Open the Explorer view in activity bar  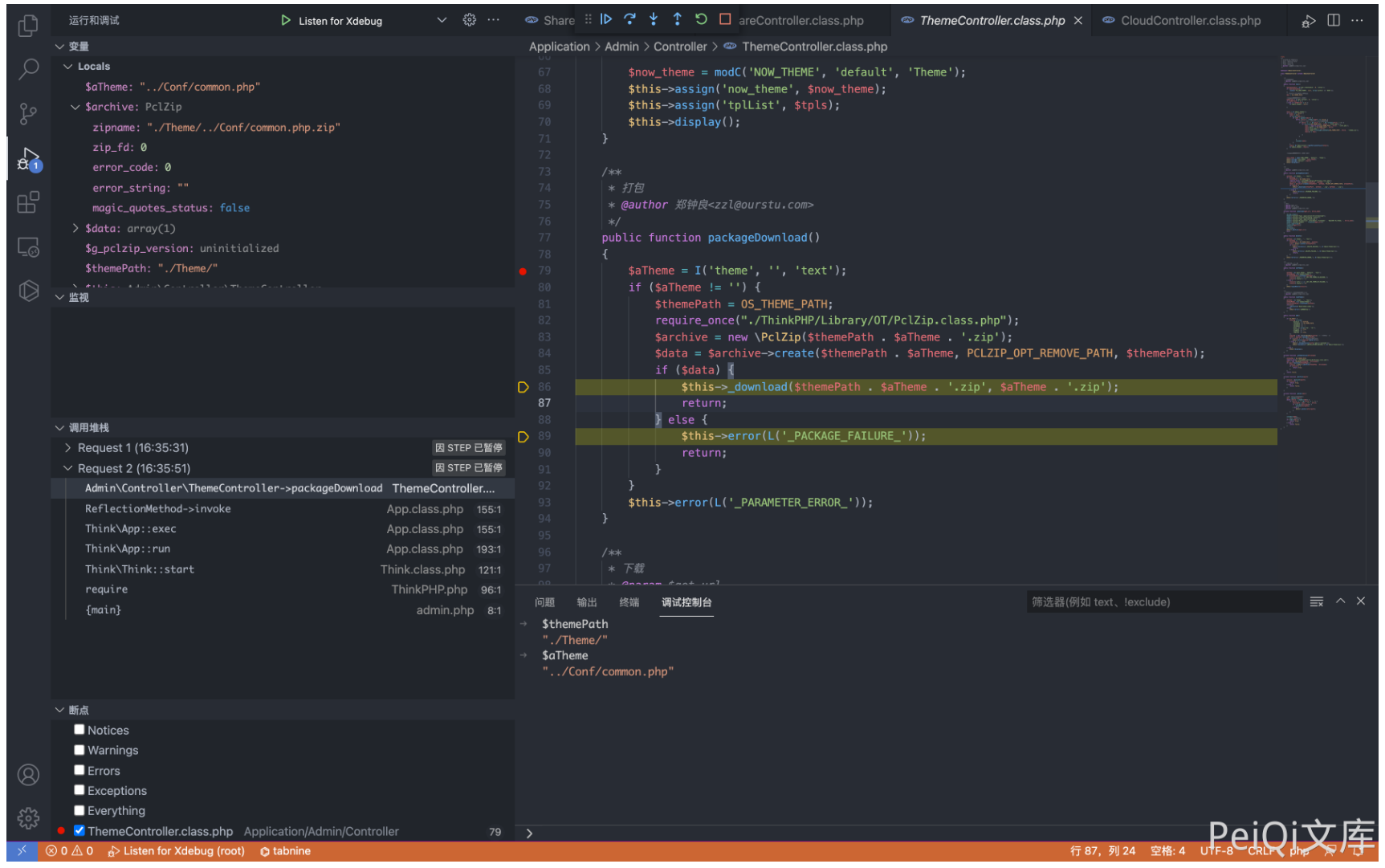pyautogui.click(x=28, y=26)
